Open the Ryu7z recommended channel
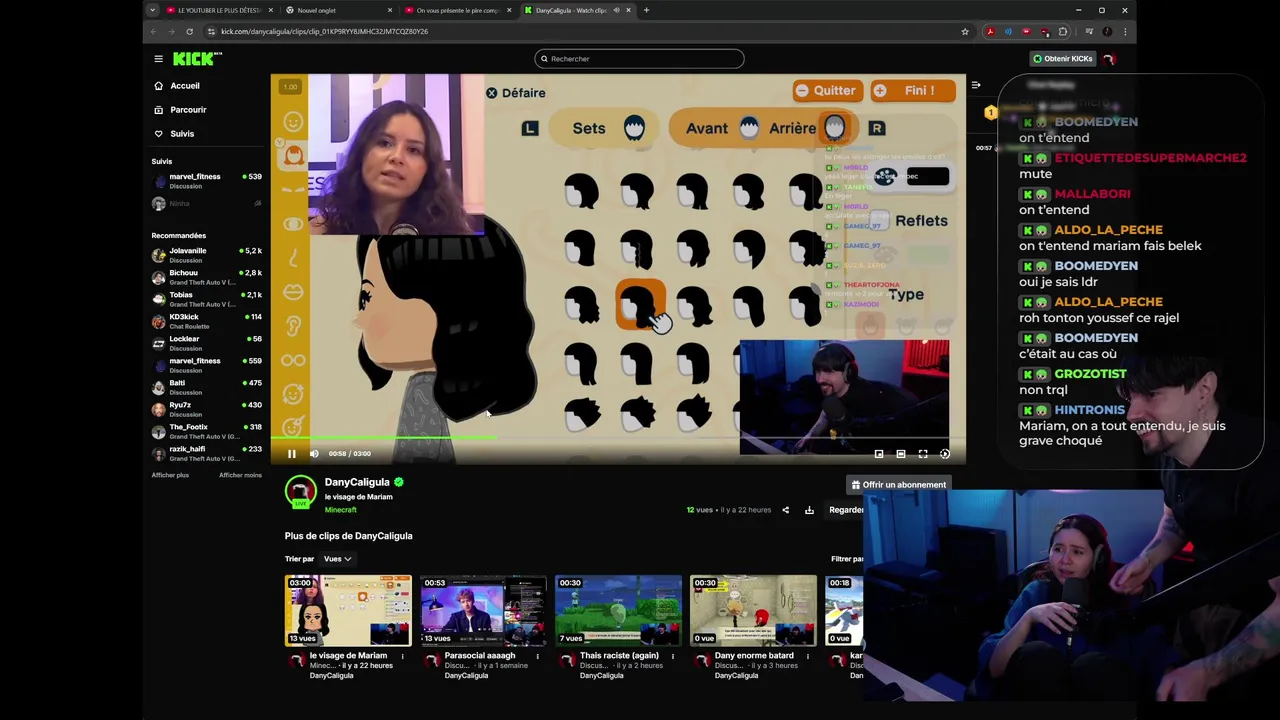The image size is (1280, 720). 206,409
